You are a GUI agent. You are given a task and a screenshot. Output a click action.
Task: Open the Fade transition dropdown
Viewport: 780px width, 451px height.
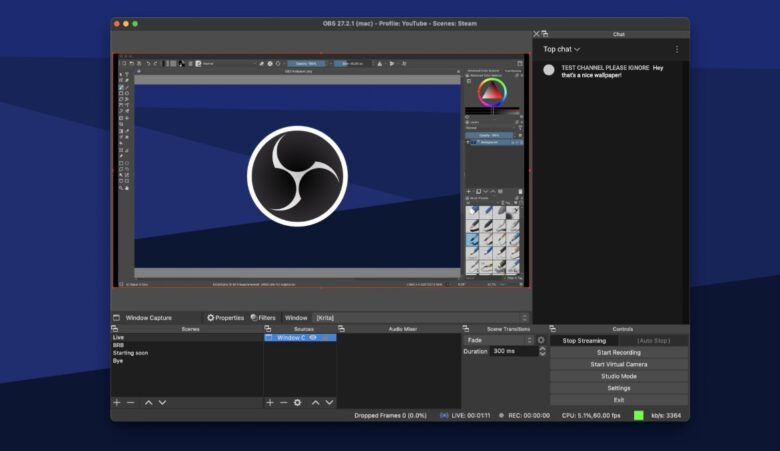click(499, 340)
